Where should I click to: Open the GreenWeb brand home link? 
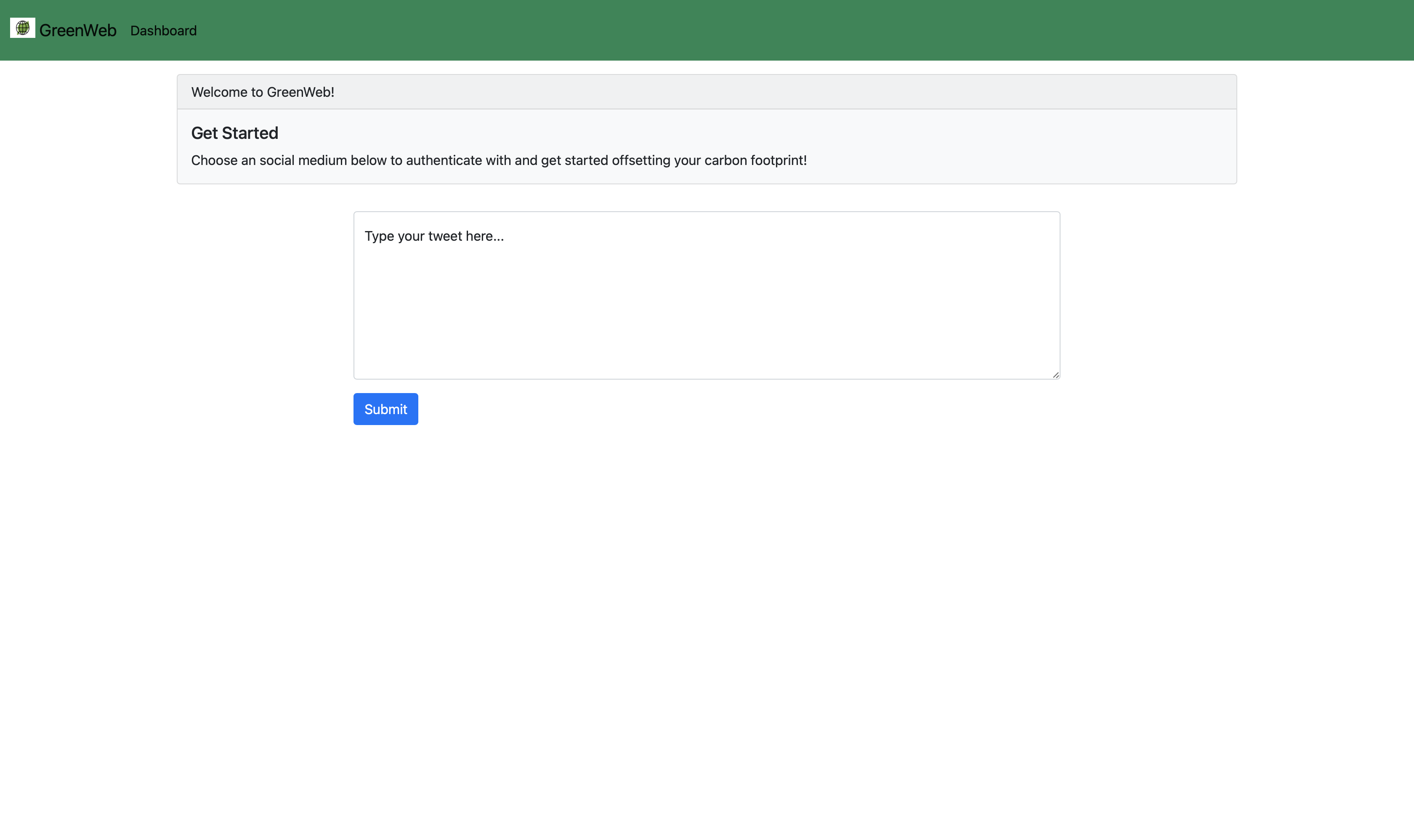(77, 31)
